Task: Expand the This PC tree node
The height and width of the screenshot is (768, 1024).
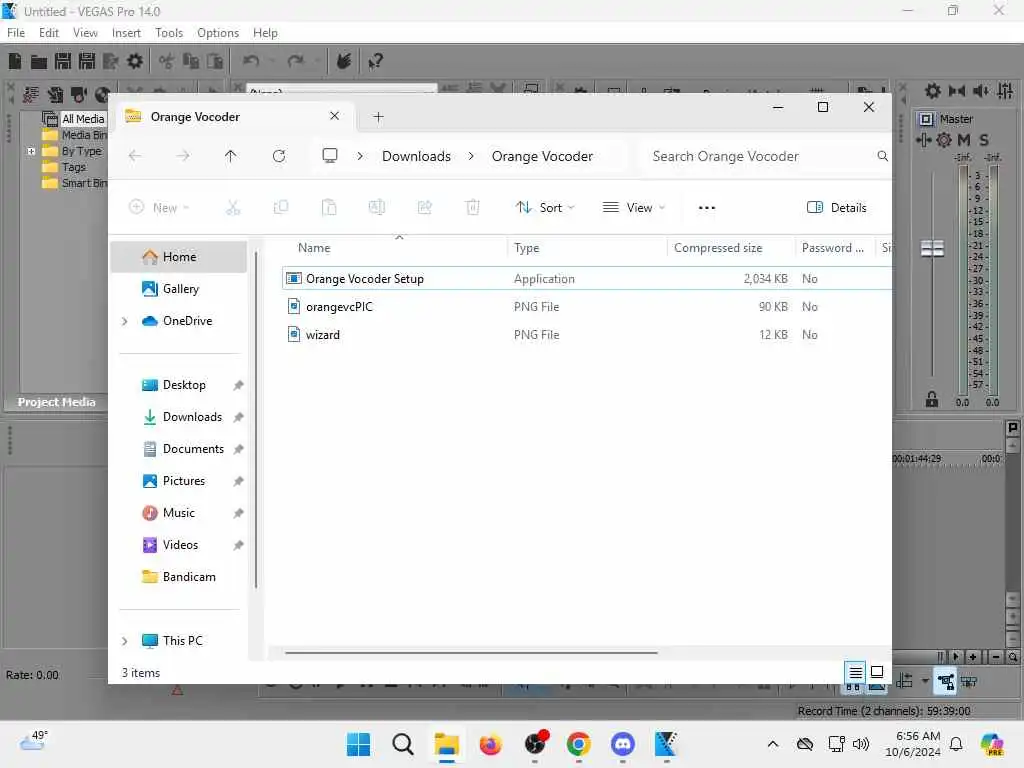Action: tap(125, 641)
